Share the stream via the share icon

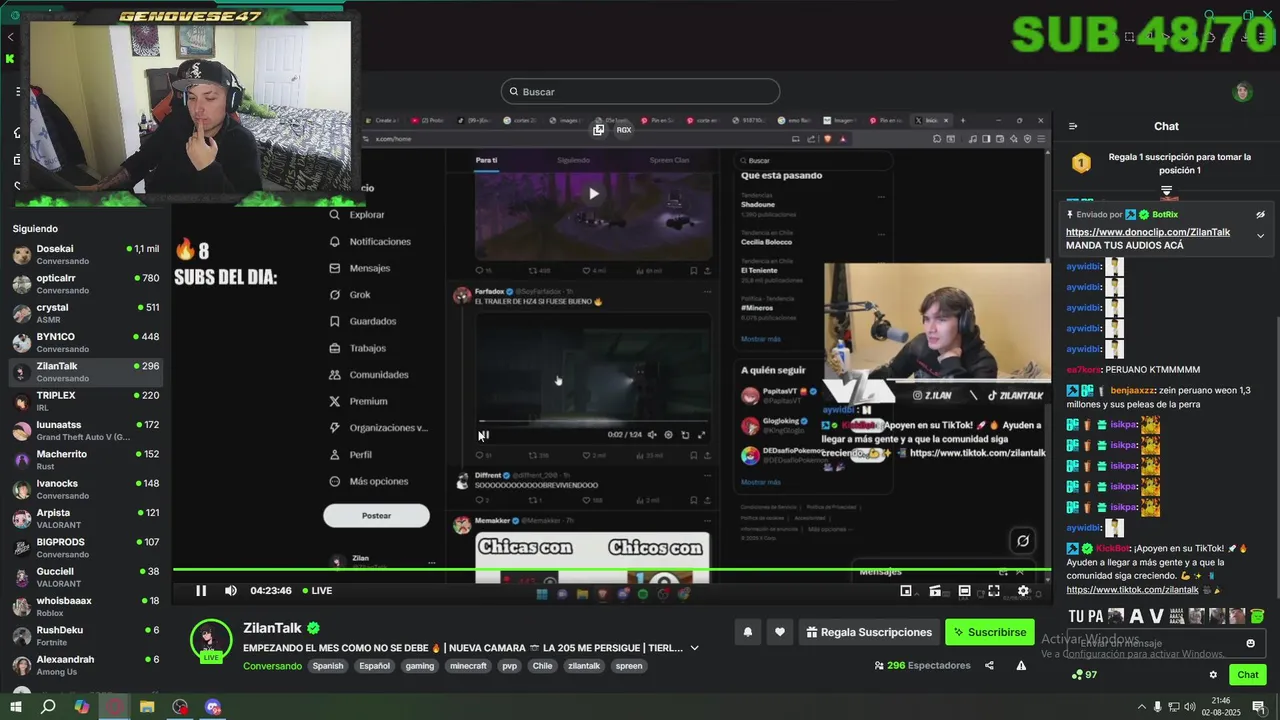click(989, 665)
